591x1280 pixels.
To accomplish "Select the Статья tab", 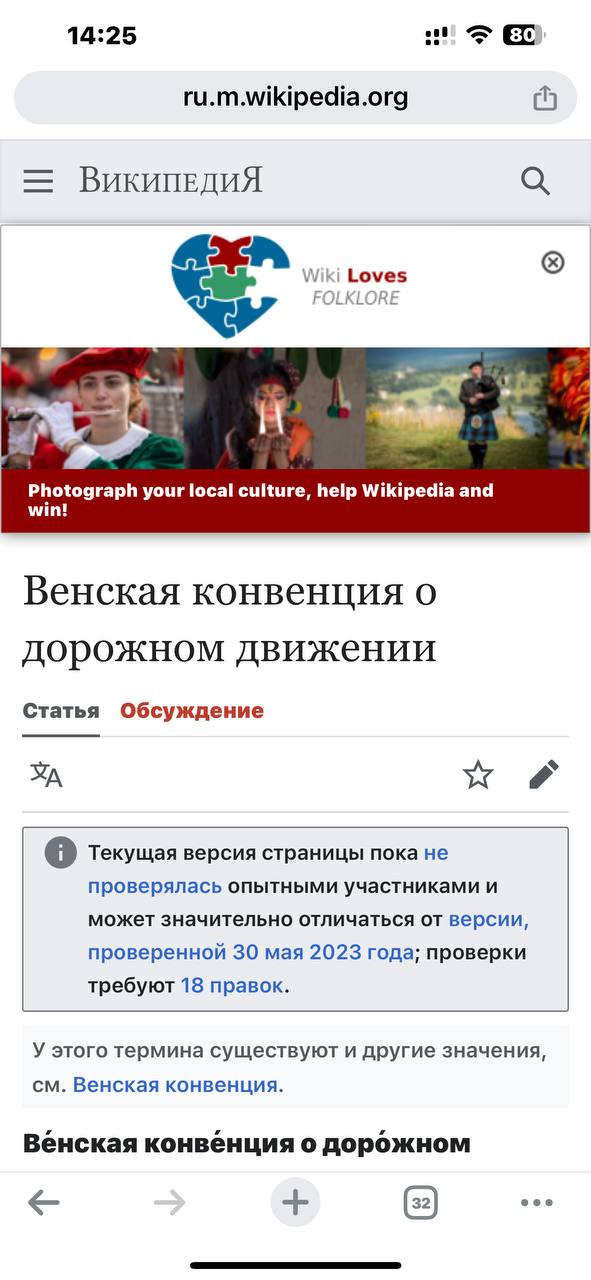I will (x=61, y=711).
